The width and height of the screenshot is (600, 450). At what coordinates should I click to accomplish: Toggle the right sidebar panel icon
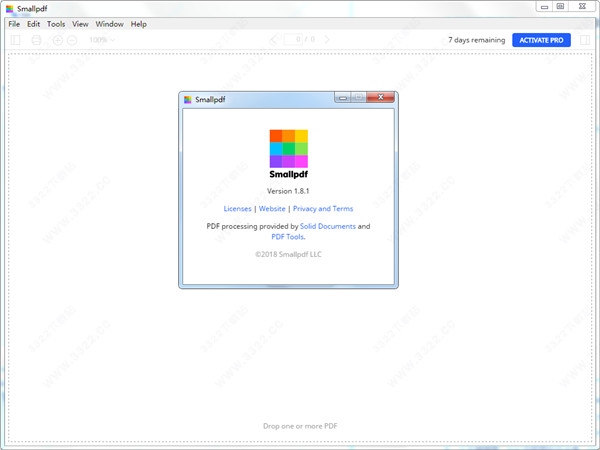(x=585, y=40)
